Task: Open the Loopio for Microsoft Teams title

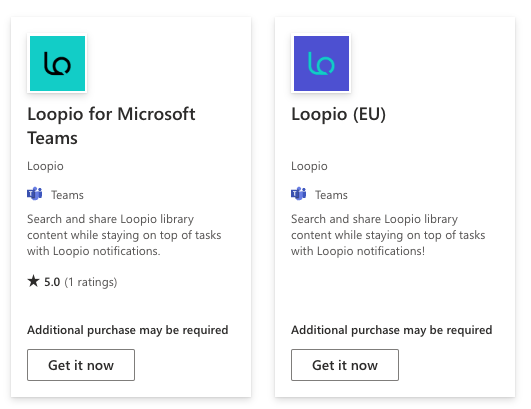Action: (x=111, y=126)
